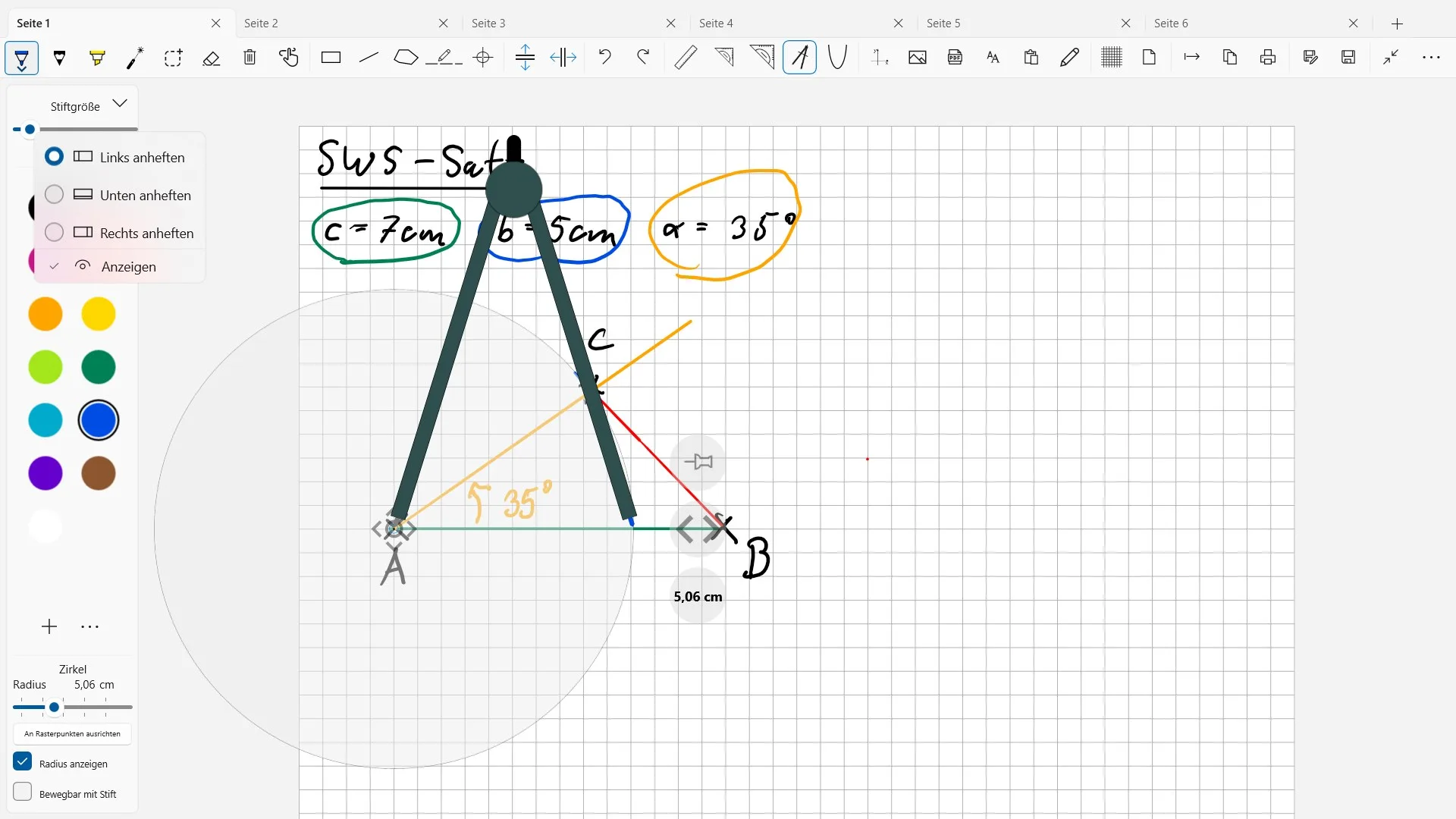Undo the last action
Screen dimensions: 1456x819
click(604, 58)
